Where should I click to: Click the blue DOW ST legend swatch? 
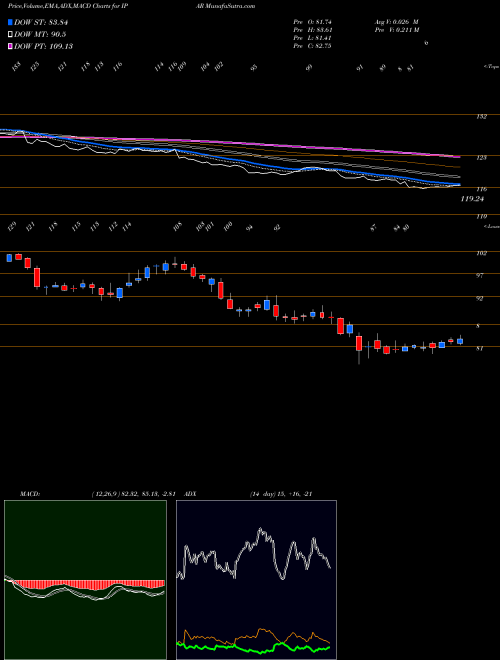(10, 23)
